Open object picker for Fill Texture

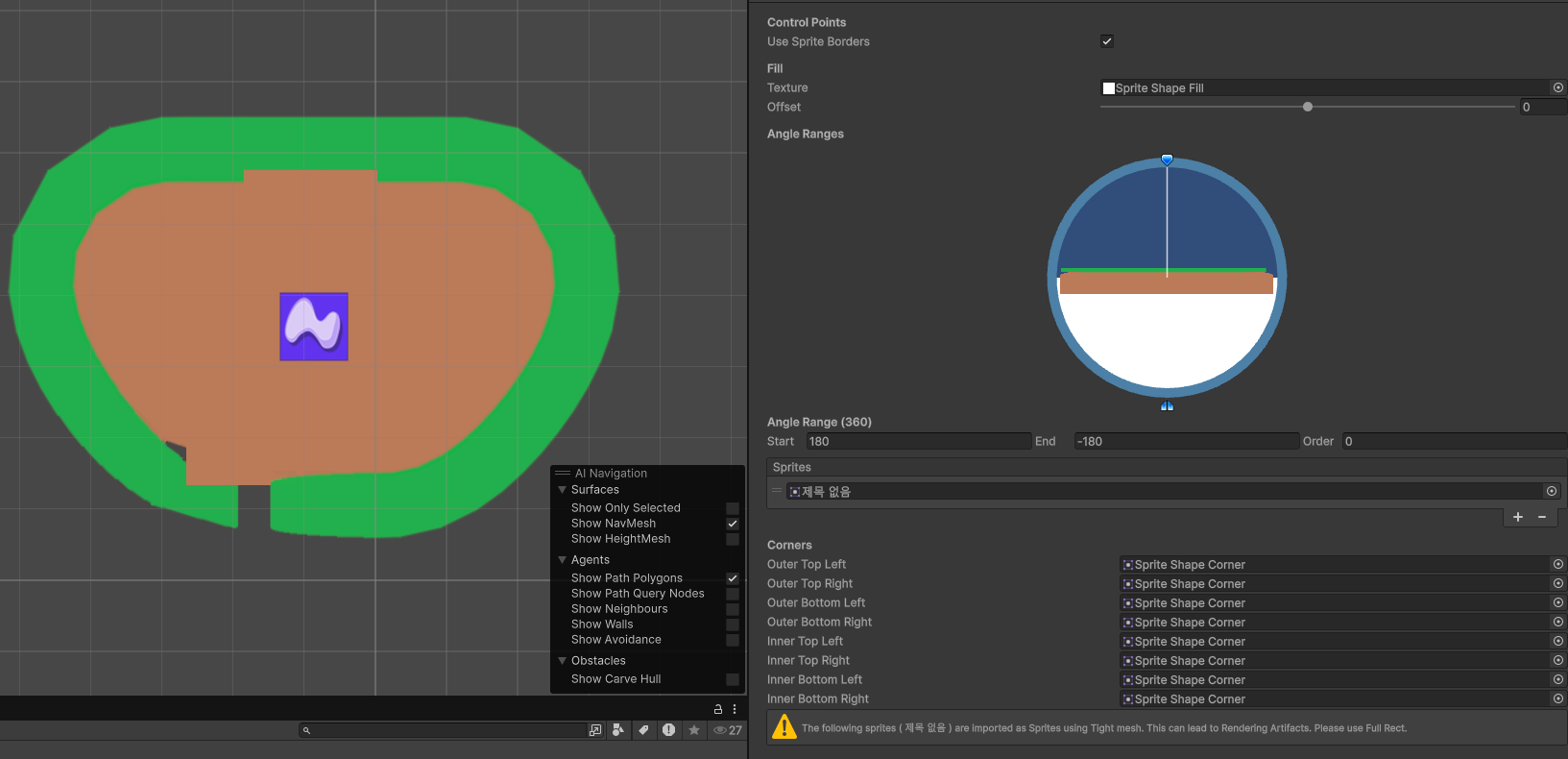[x=1558, y=87]
